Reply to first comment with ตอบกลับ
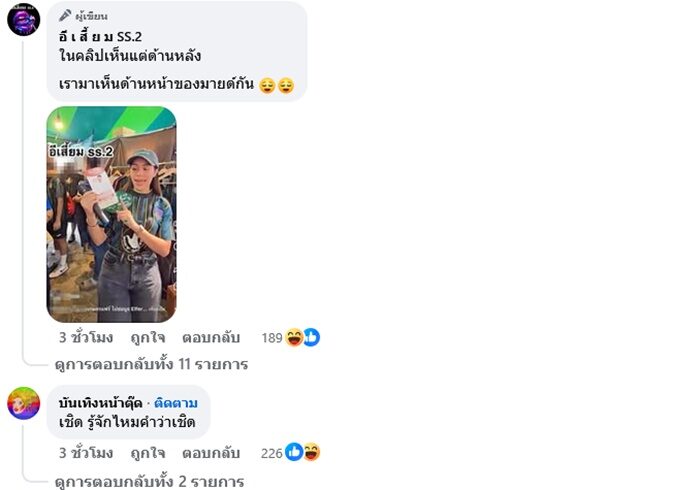700x490 pixels. 211,338
